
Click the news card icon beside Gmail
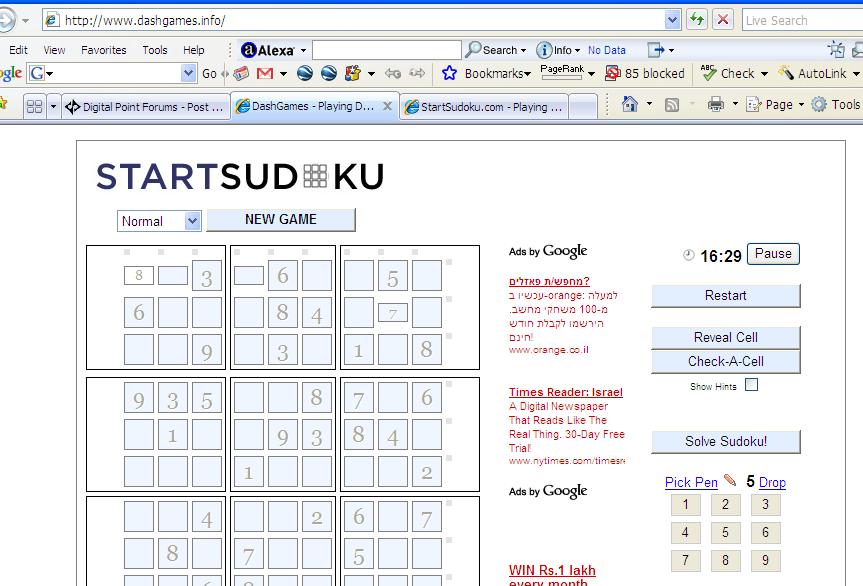point(241,73)
